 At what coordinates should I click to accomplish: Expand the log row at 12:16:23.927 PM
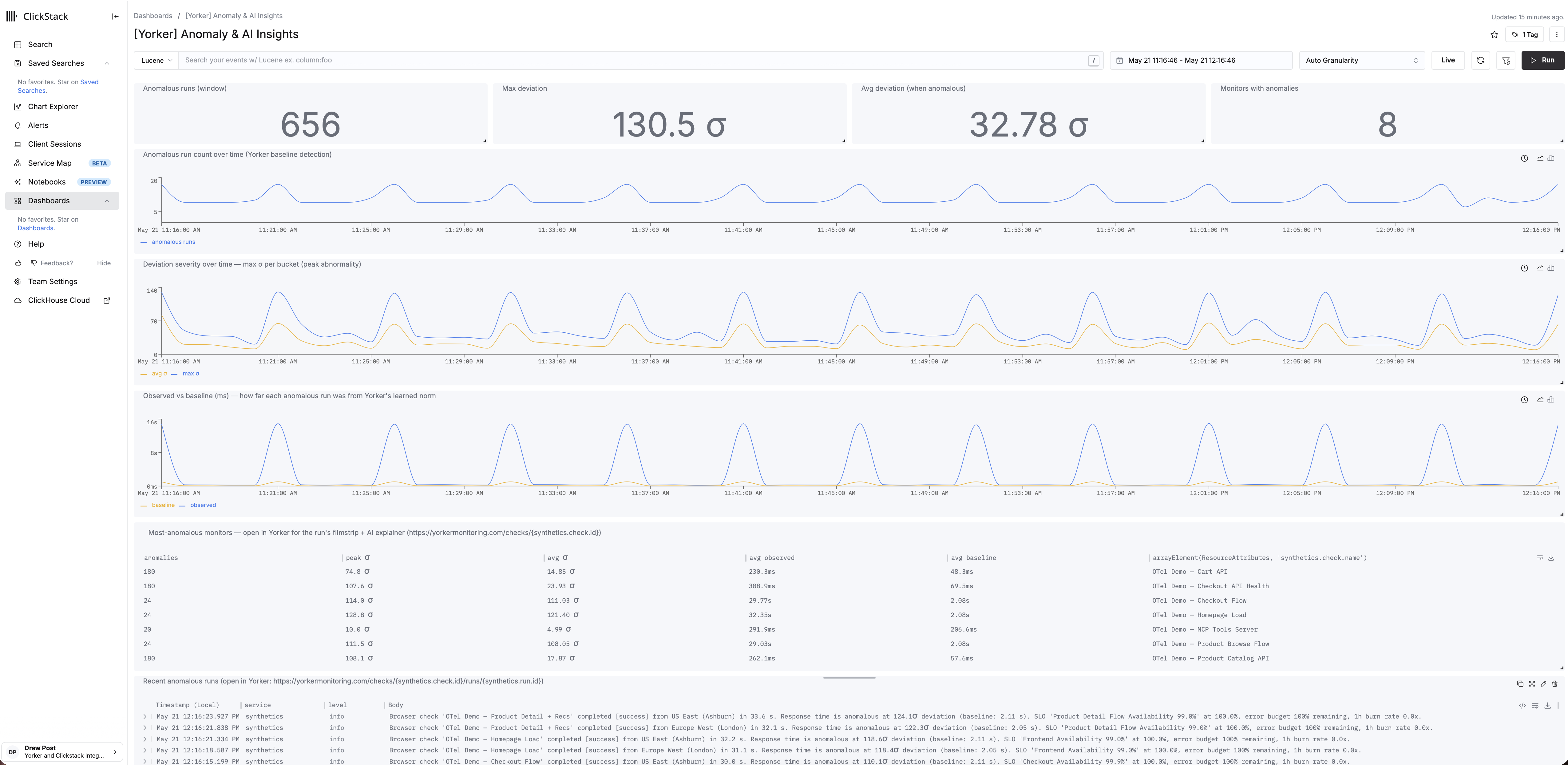pos(145,717)
